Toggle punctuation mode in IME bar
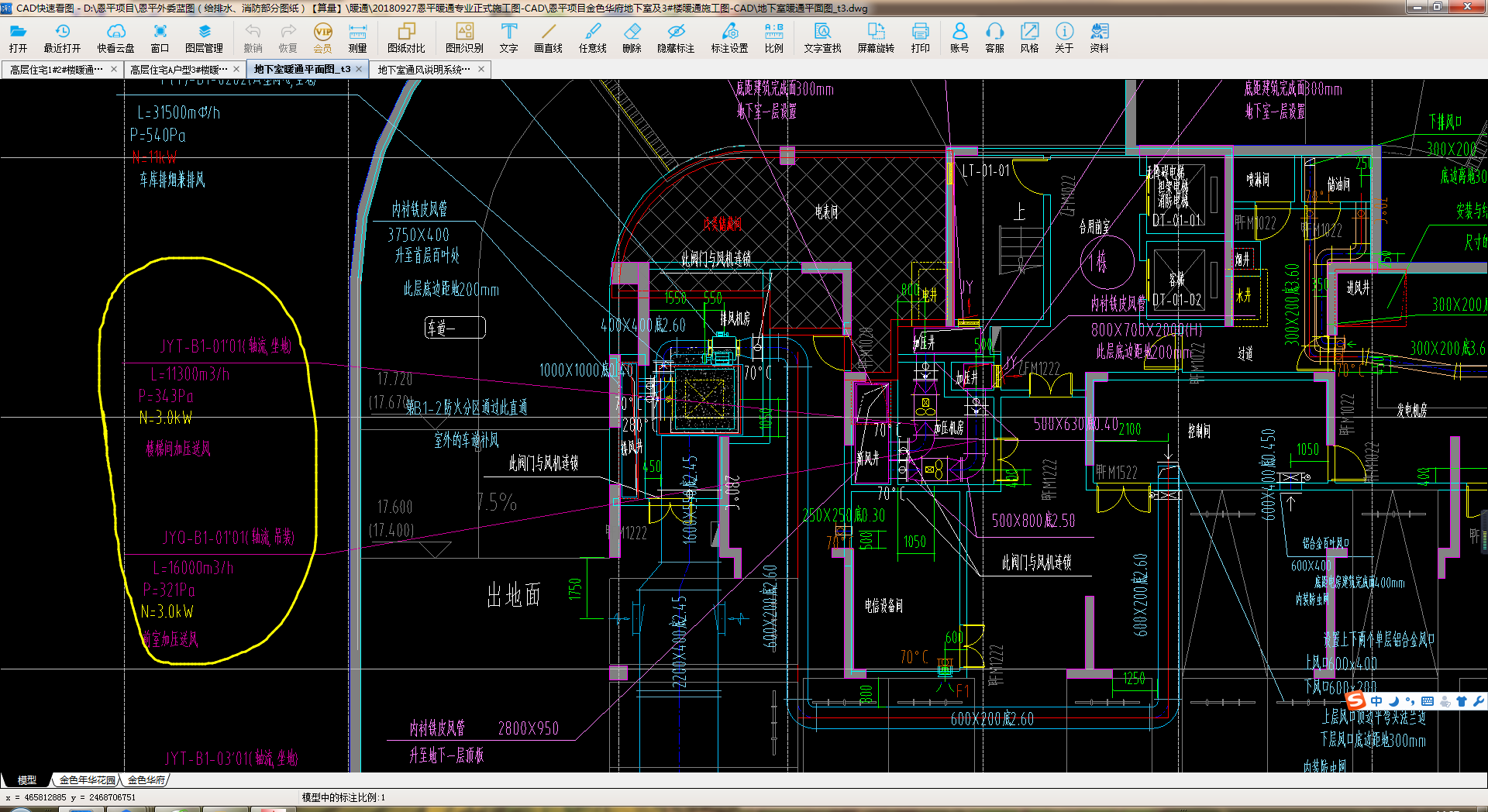The height and width of the screenshot is (812, 1488). [1410, 701]
